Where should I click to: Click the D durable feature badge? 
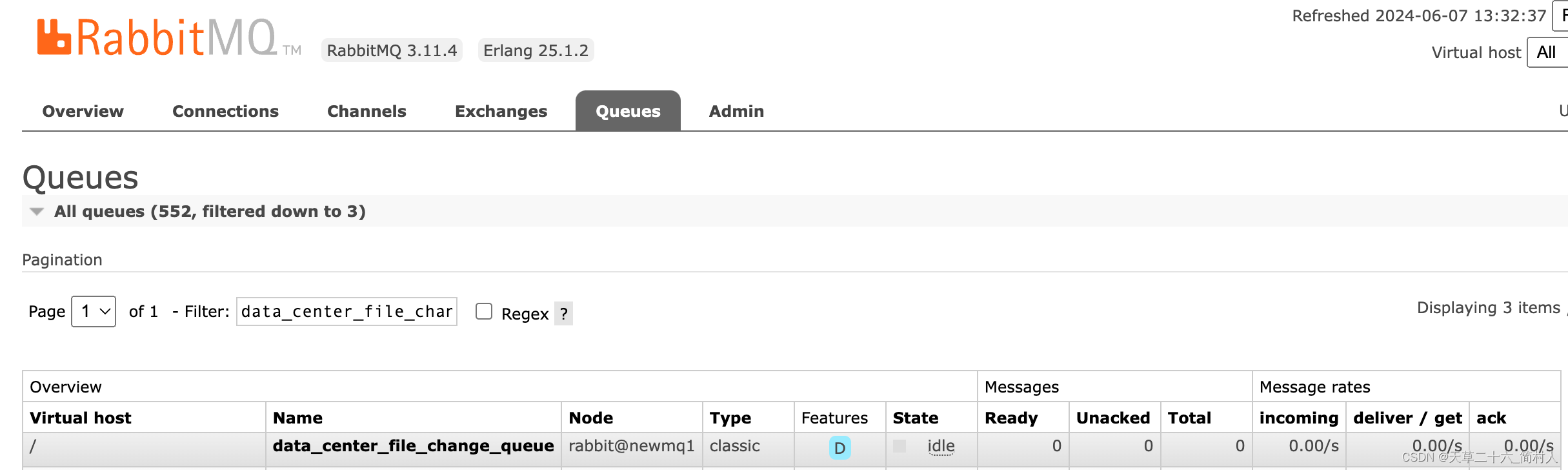click(x=839, y=447)
